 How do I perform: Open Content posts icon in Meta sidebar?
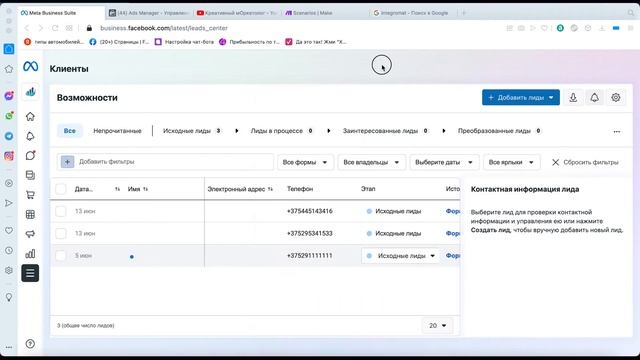pyautogui.click(x=30, y=175)
